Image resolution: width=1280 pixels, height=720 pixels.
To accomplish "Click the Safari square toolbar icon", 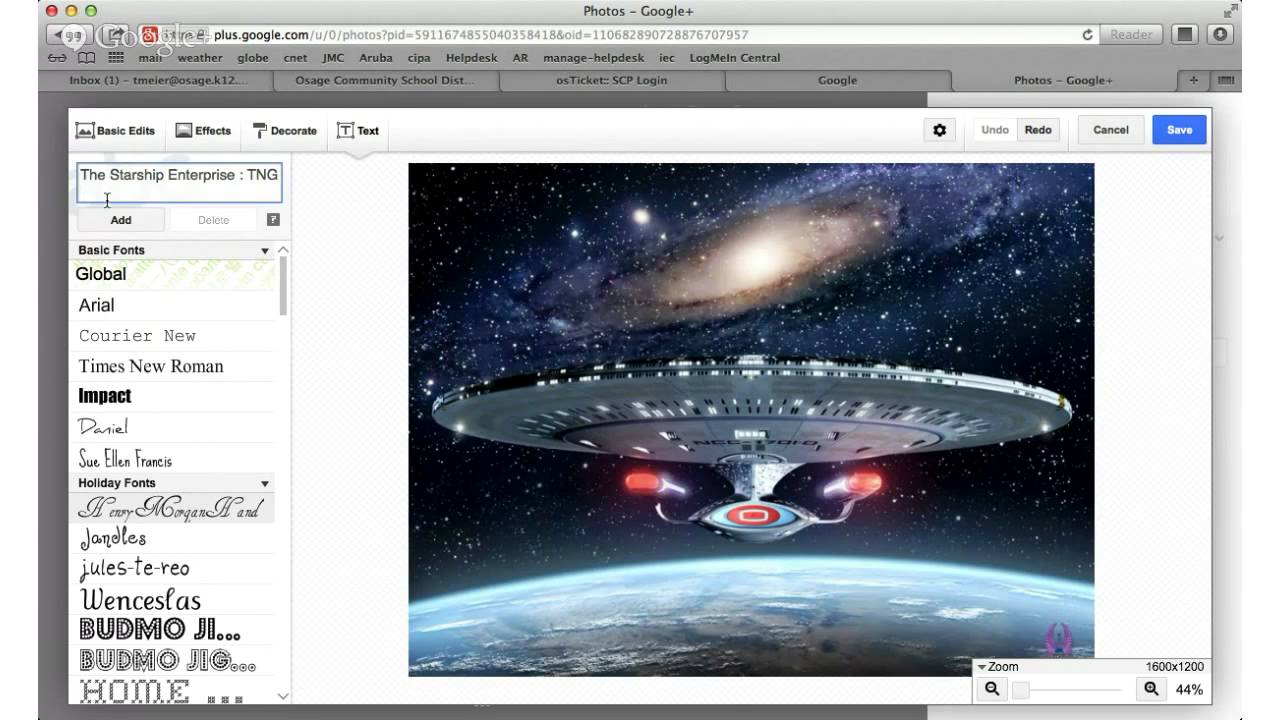I will 1185,34.
